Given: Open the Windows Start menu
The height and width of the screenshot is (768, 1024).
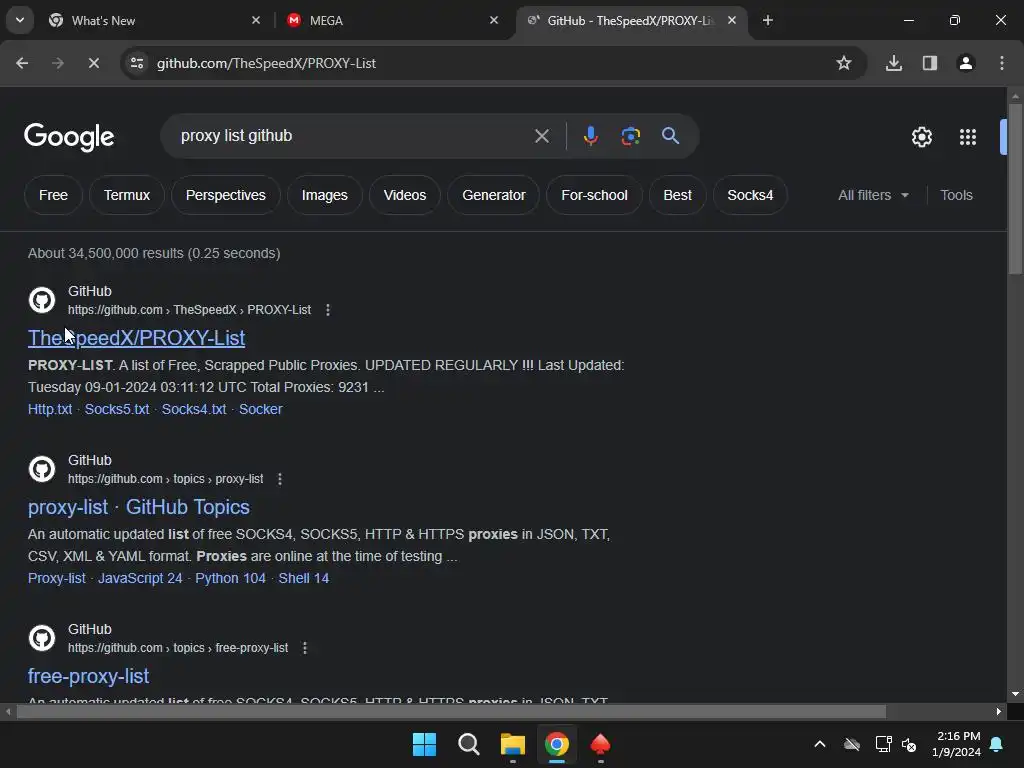Looking at the screenshot, I should coord(424,744).
